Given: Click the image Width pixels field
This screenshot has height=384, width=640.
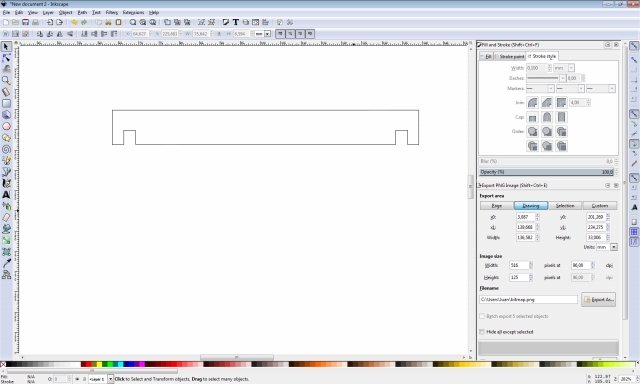Looking at the screenshot, I should (x=519, y=265).
